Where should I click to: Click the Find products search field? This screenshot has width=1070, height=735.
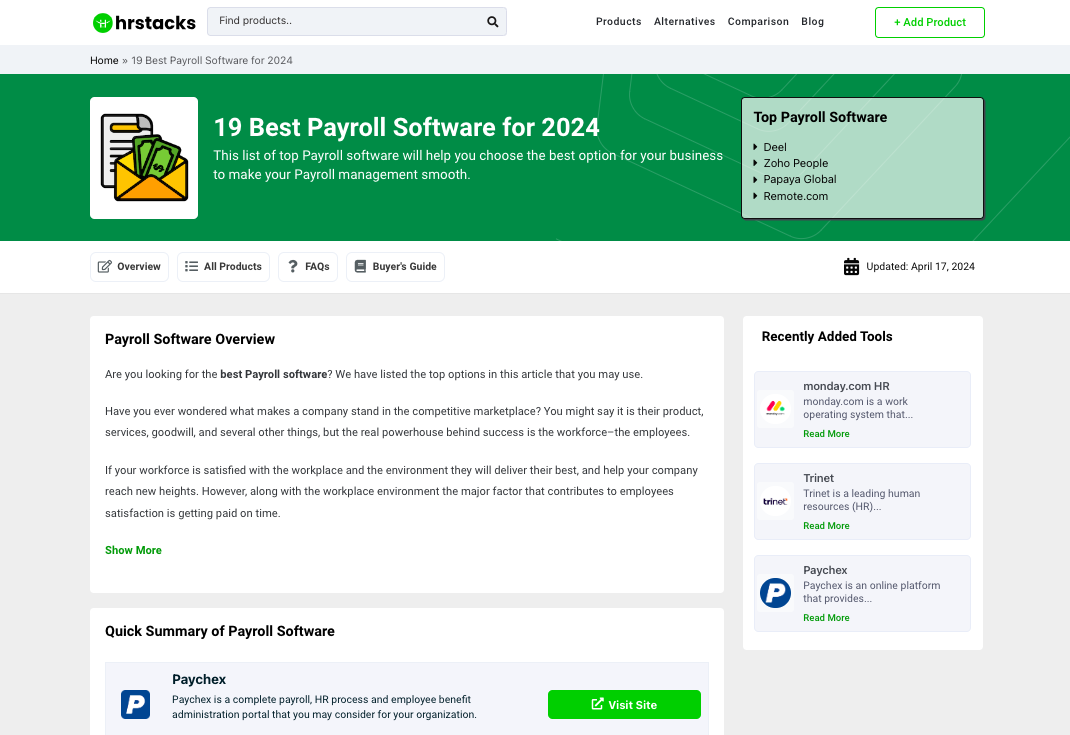click(340, 21)
